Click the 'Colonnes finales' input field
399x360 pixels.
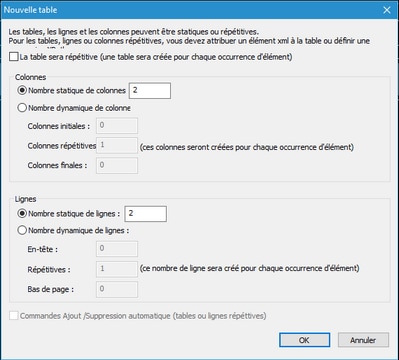(x=117, y=165)
